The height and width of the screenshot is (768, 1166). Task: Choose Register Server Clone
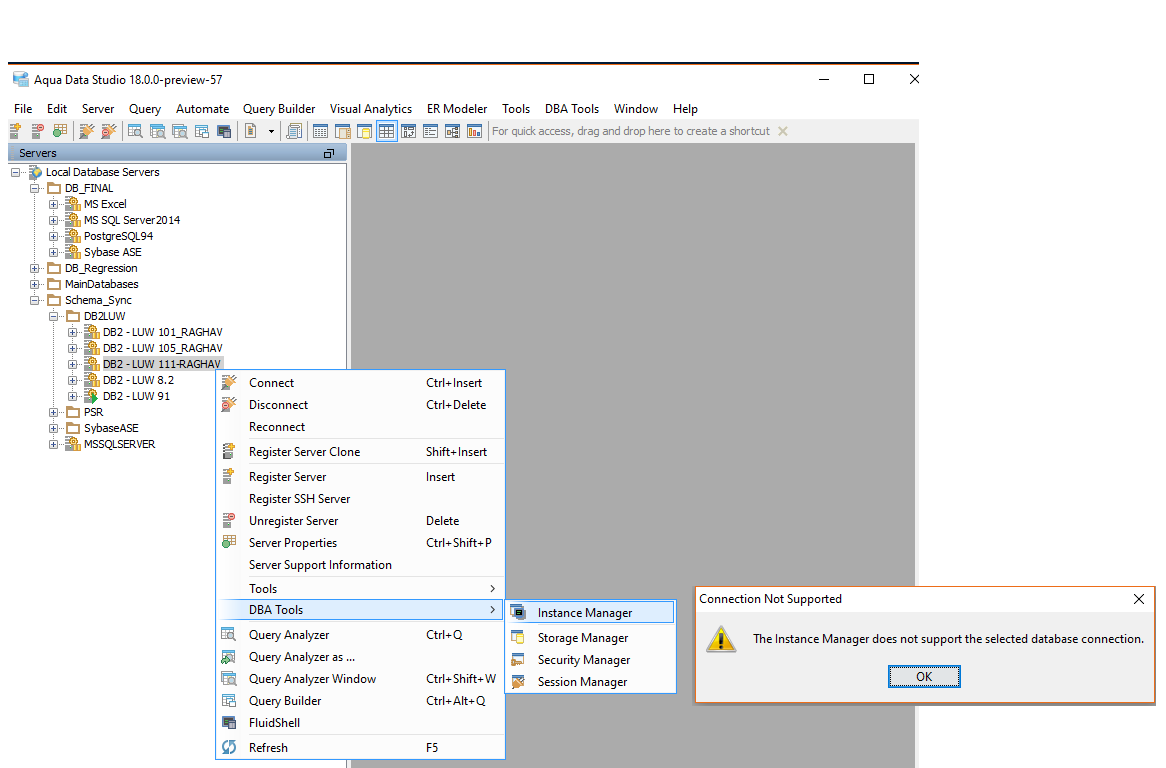(361, 452)
